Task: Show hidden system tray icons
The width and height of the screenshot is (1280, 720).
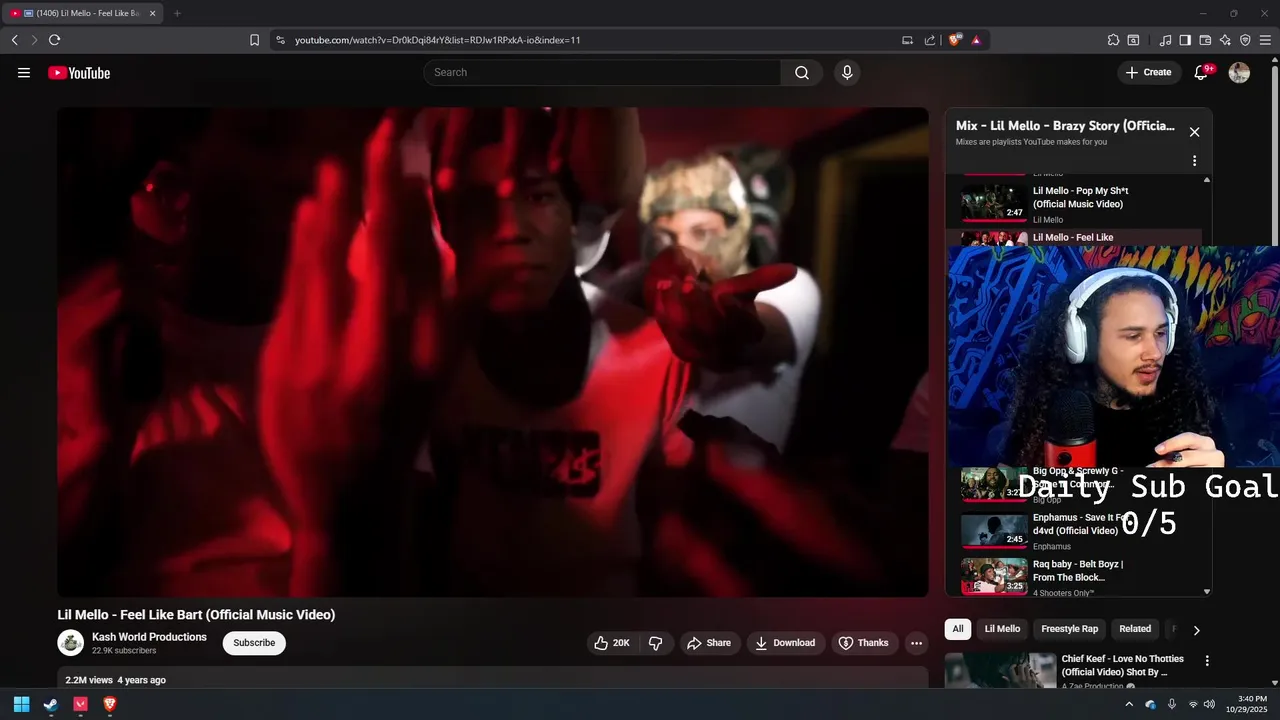Action: pyautogui.click(x=1129, y=704)
